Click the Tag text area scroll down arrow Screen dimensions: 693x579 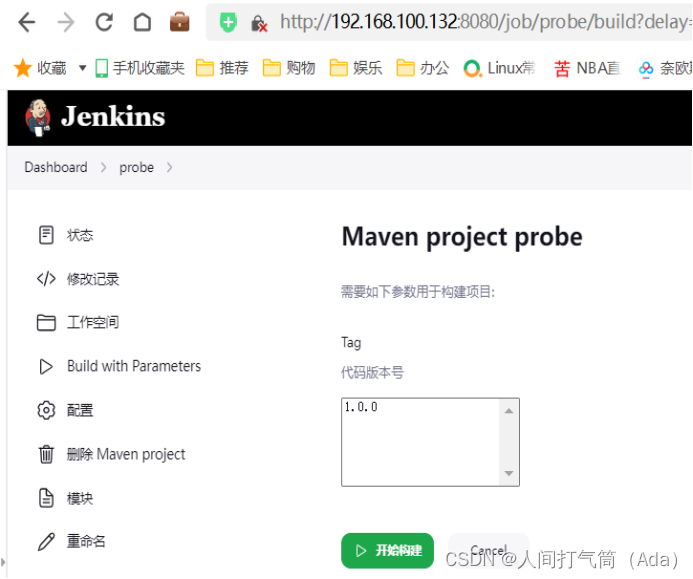point(509,473)
